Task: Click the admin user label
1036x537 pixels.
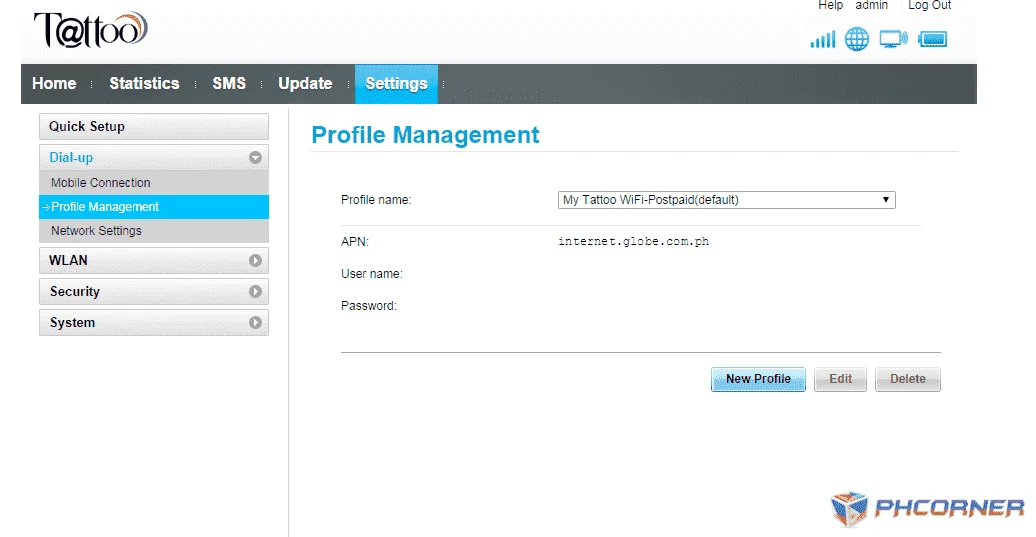Action: pos(871,5)
